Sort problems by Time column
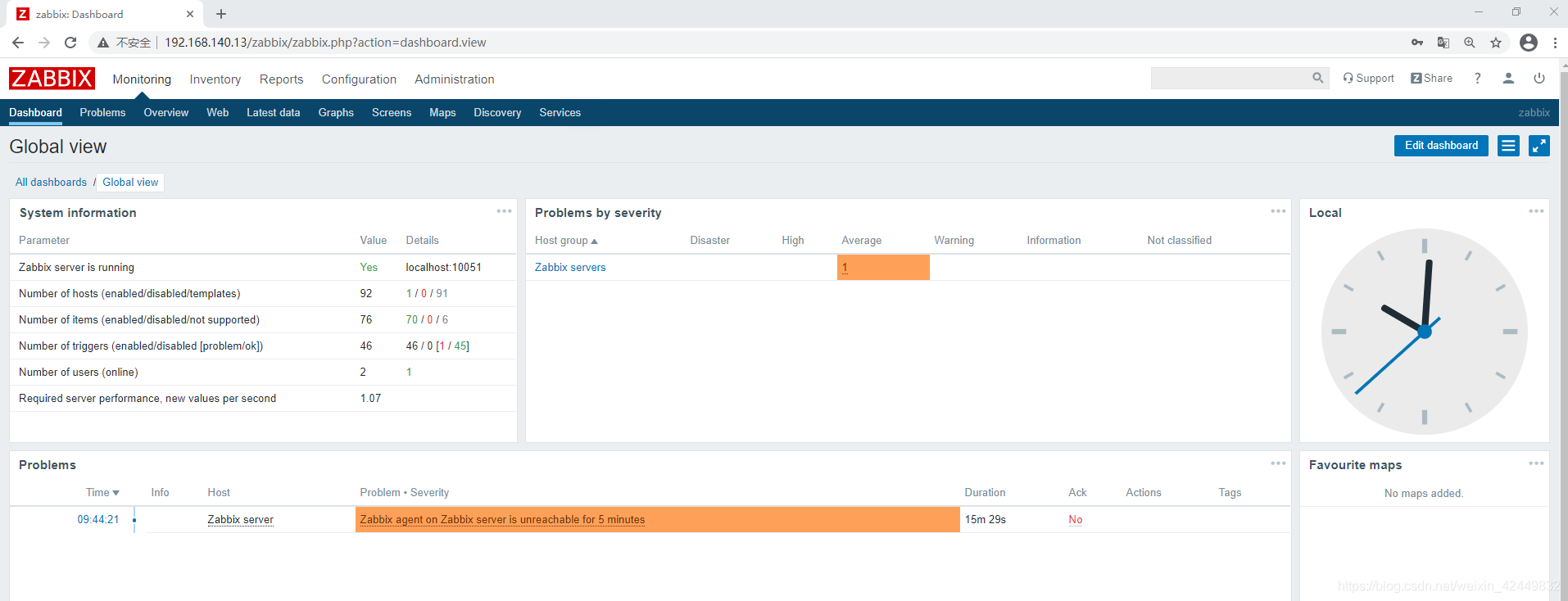 [102, 493]
